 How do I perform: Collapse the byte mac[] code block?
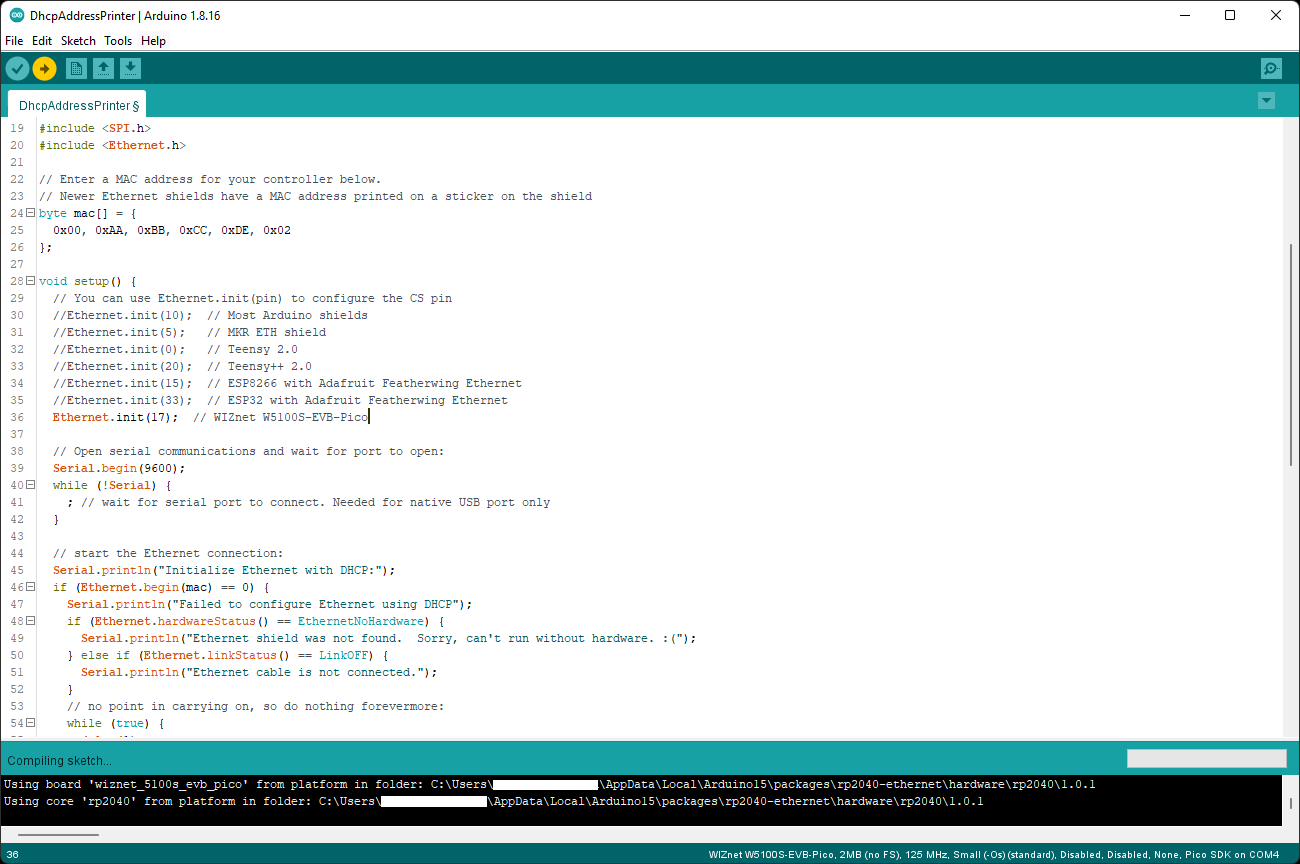pyautogui.click(x=30, y=213)
